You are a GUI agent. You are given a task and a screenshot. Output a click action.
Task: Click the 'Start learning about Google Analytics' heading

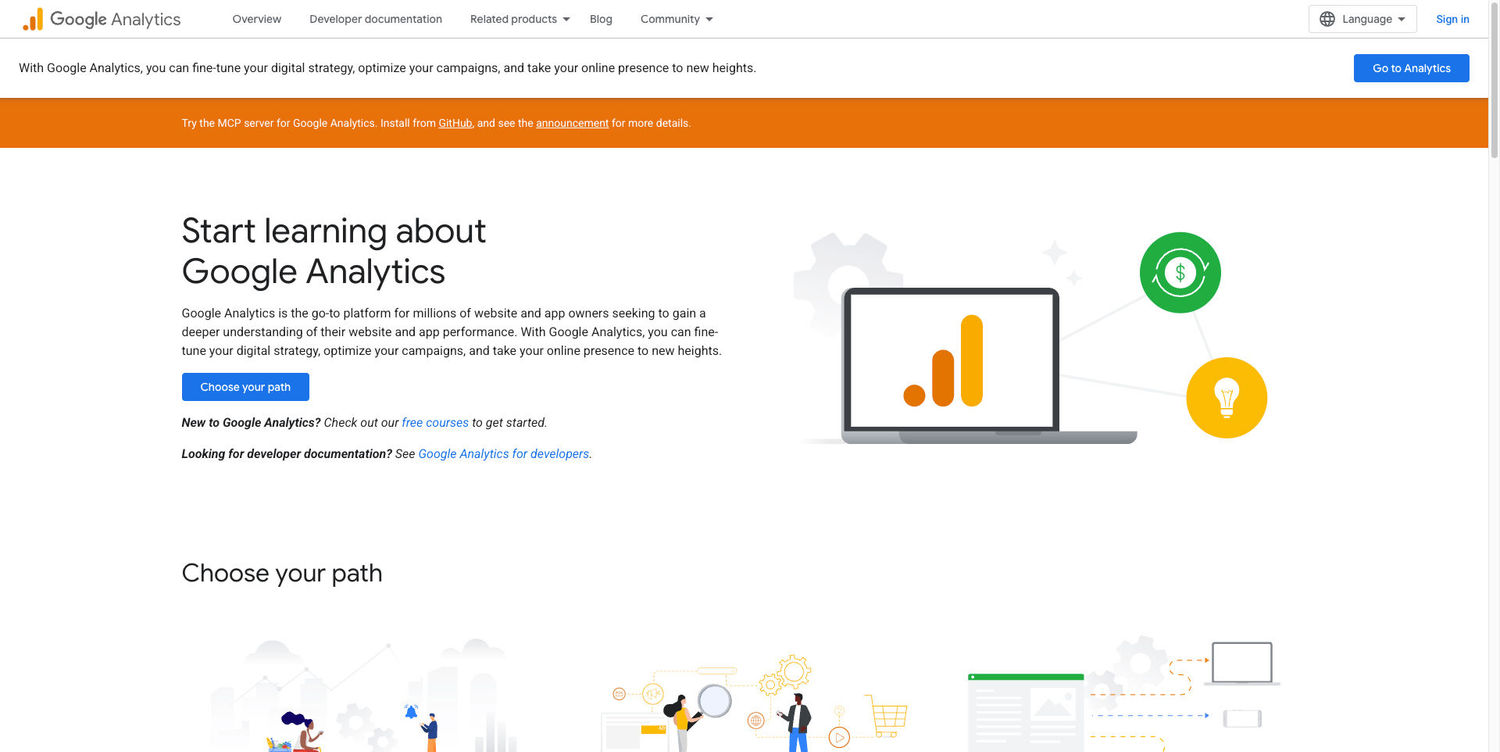334,251
